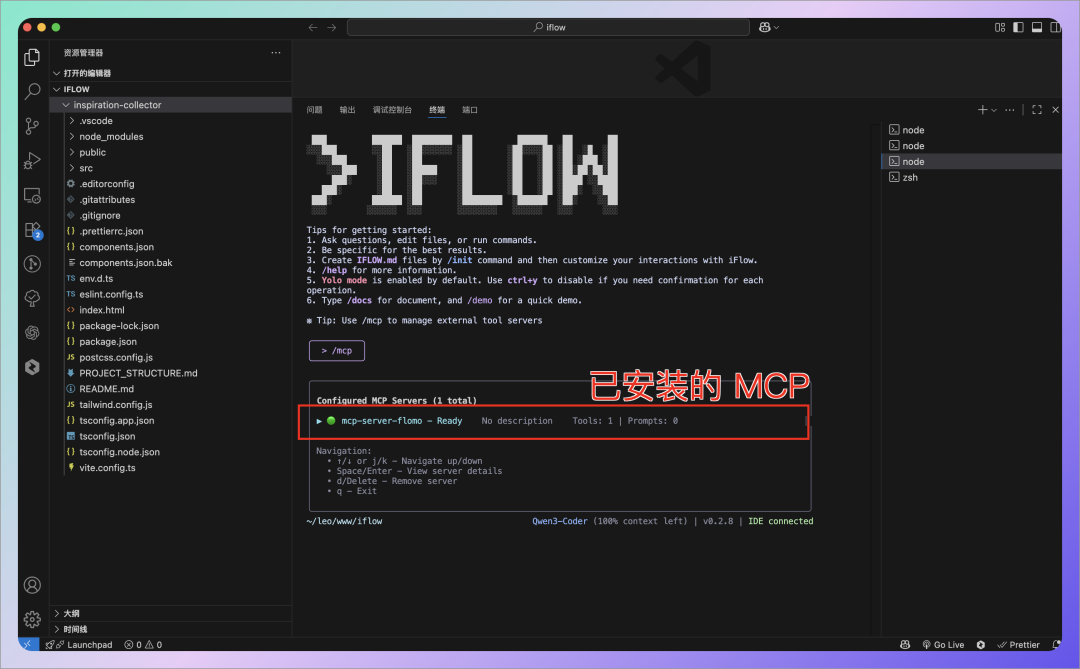
Task: Expand the src folder
Action: coord(171,168)
